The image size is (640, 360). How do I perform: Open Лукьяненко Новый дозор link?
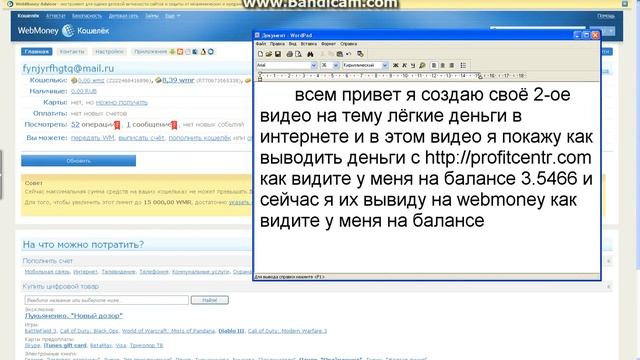73,316
